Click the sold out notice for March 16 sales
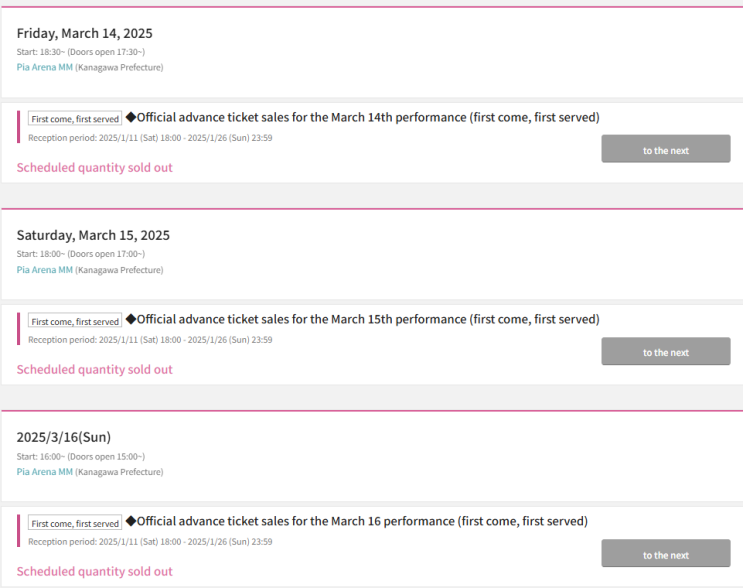 [94, 571]
